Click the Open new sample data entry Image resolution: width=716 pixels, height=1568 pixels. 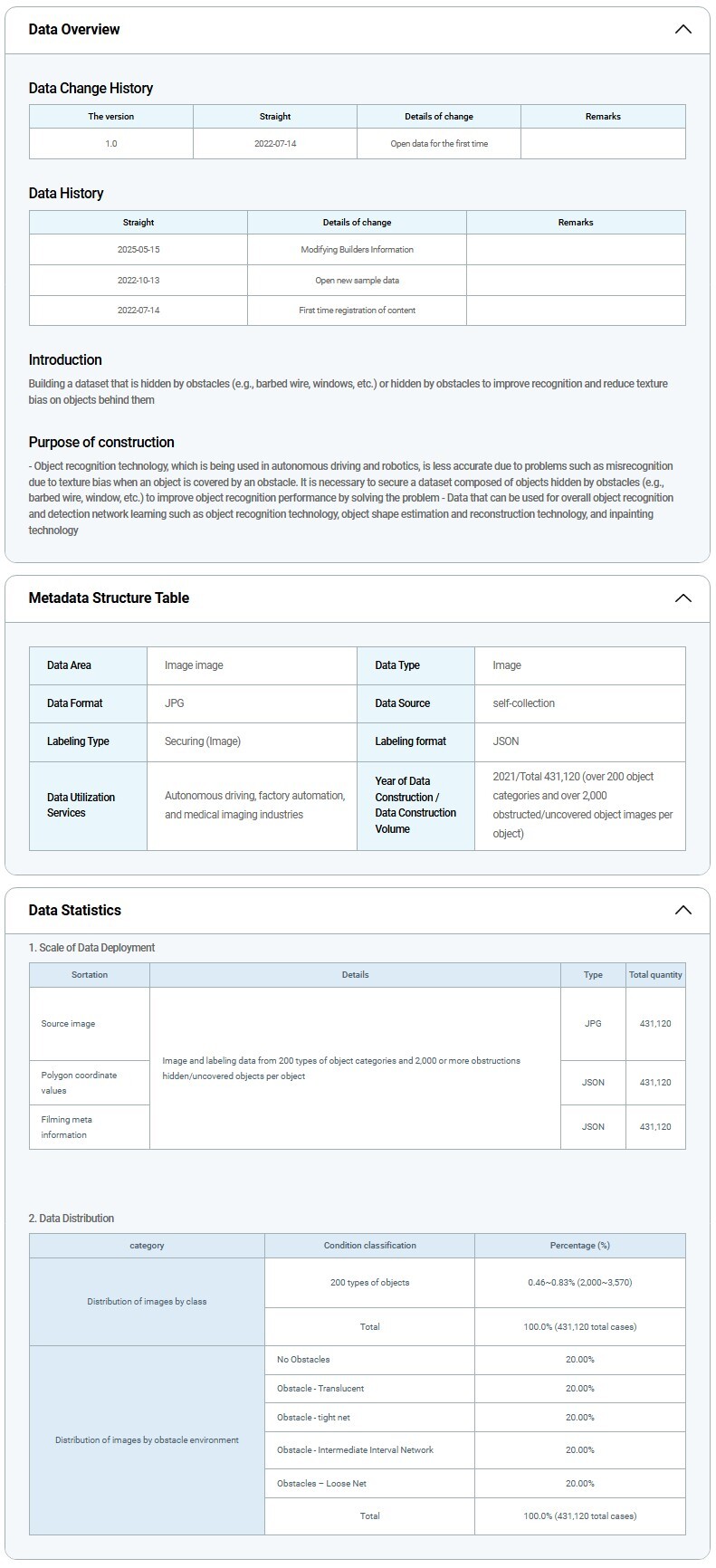click(357, 280)
